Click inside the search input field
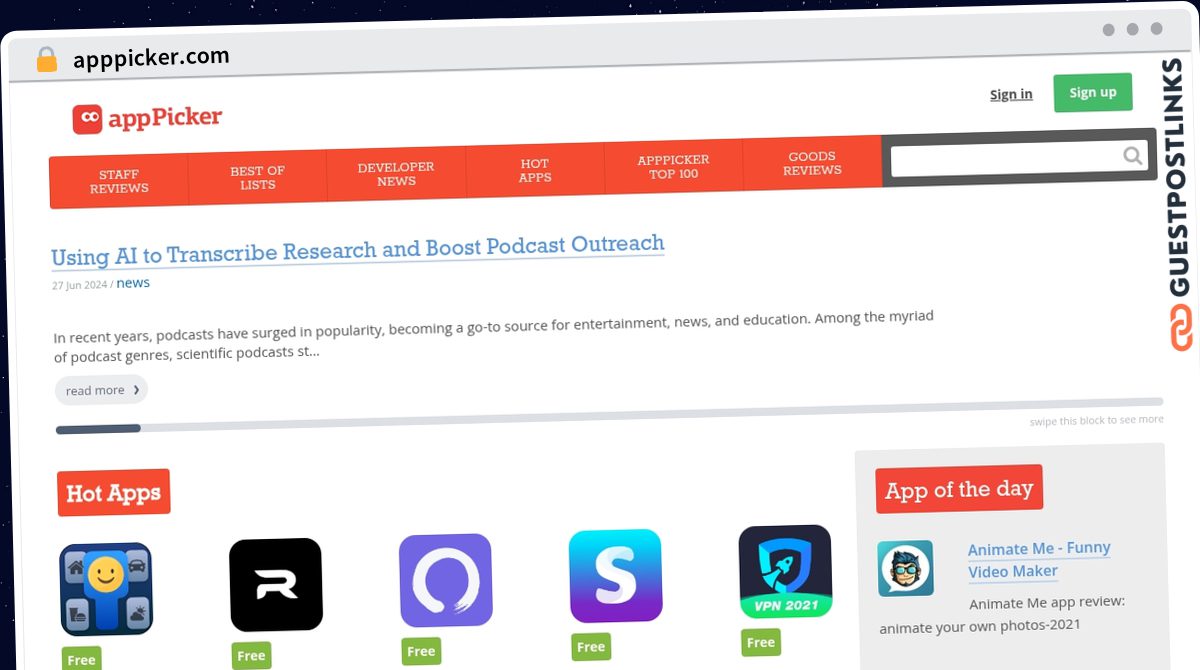This screenshot has height=670, width=1200. [x=1006, y=159]
